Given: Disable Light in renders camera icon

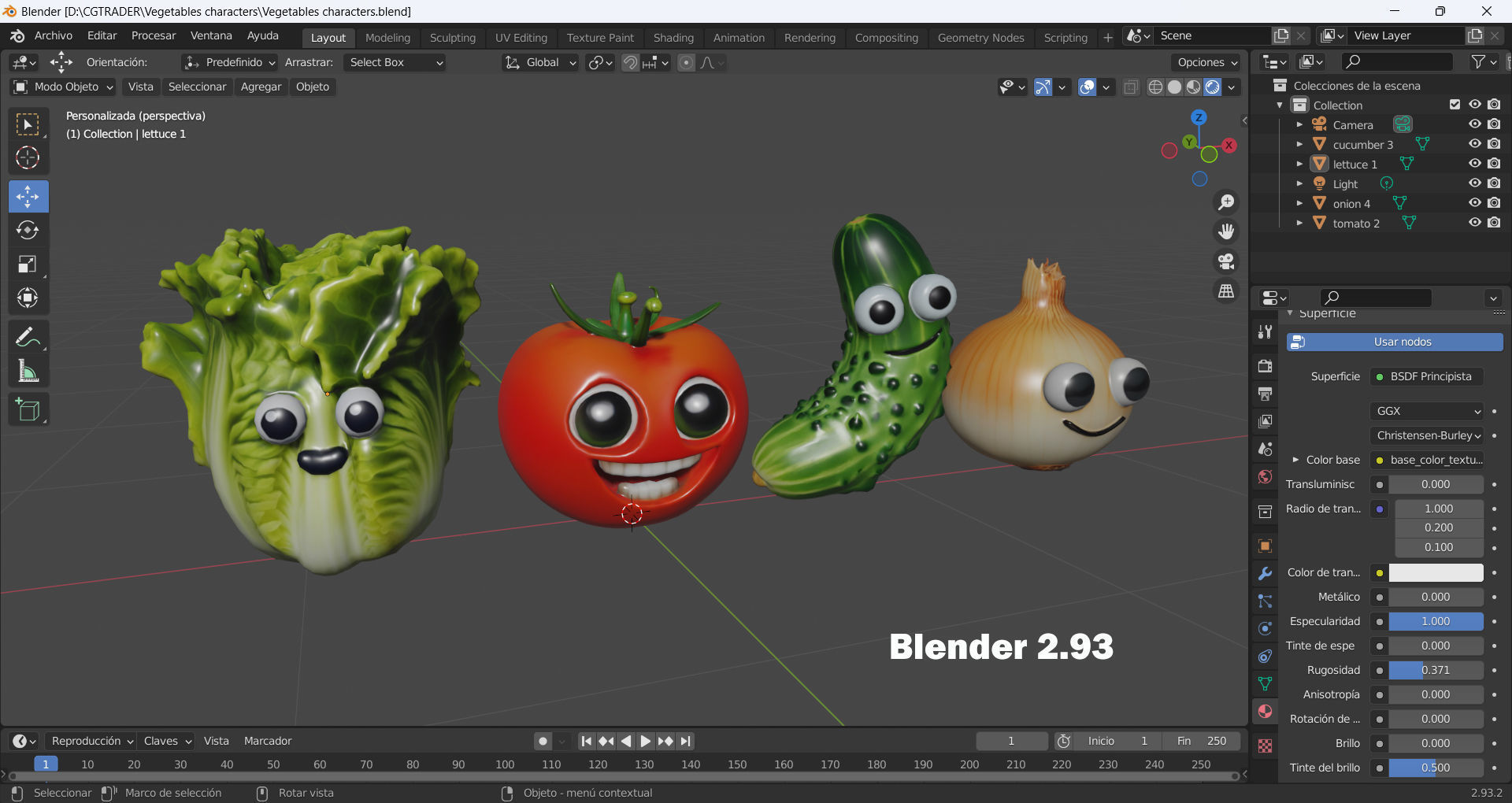Looking at the screenshot, I should pos(1494,183).
